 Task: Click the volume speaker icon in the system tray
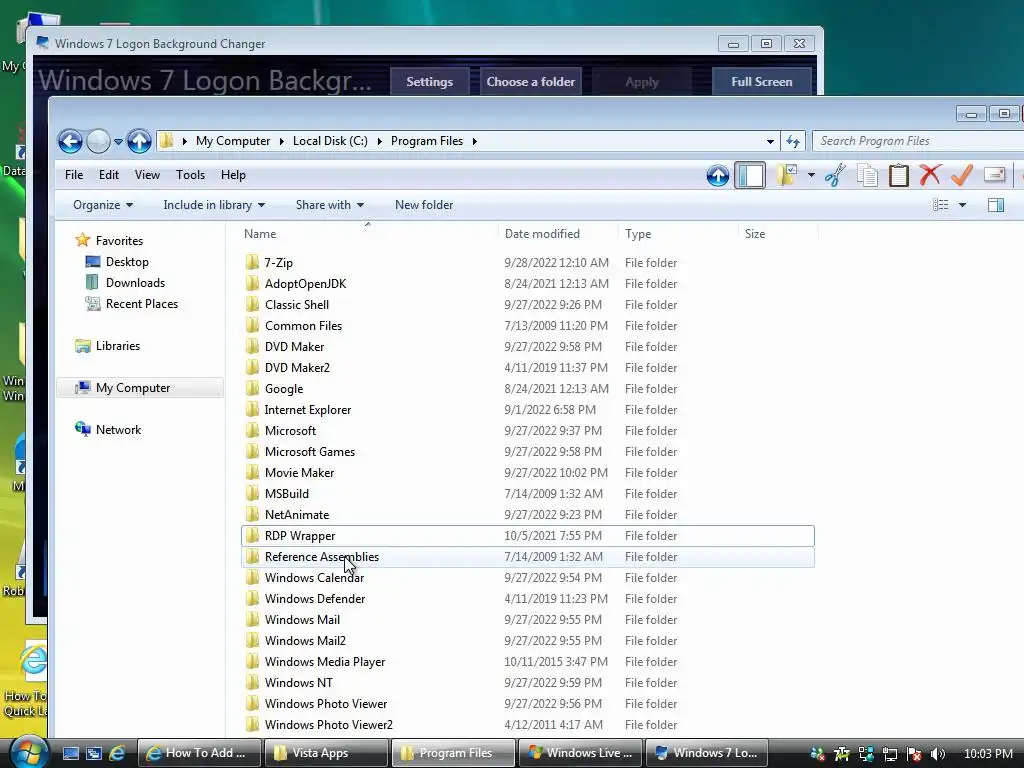pyautogui.click(x=938, y=754)
